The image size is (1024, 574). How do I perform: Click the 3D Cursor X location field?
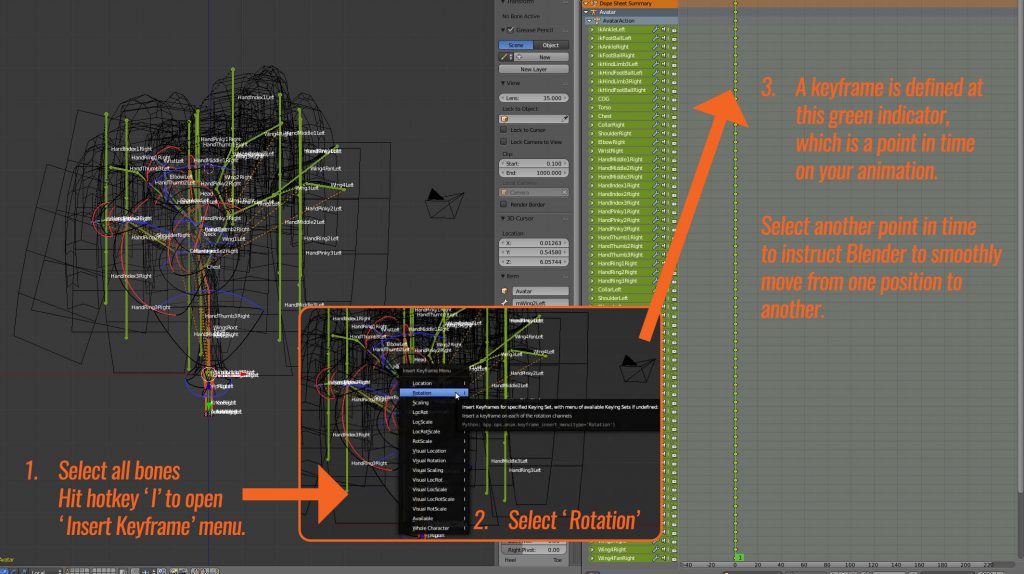tap(534, 243)
